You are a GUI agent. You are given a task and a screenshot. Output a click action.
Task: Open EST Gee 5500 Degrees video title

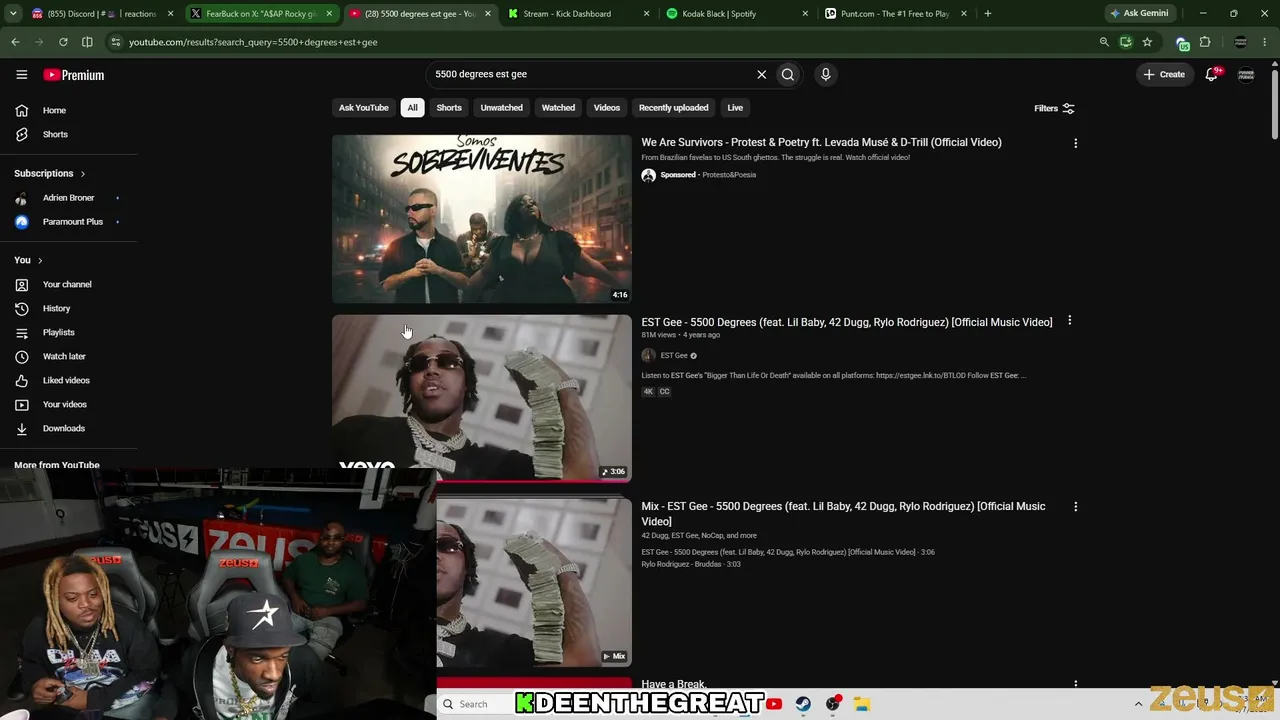[847, 322]
